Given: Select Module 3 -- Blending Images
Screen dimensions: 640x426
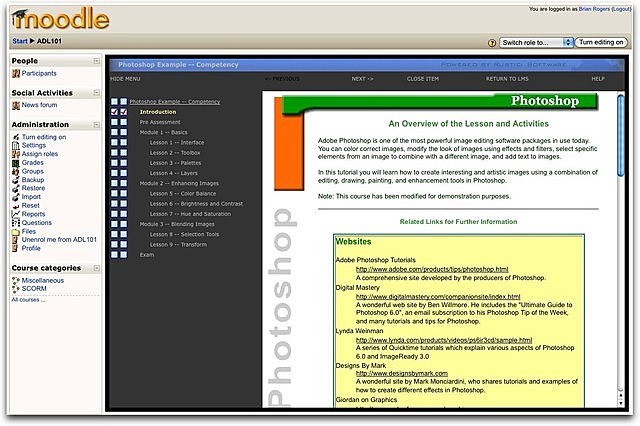Looking at the screenshot, I should (177, 224).
